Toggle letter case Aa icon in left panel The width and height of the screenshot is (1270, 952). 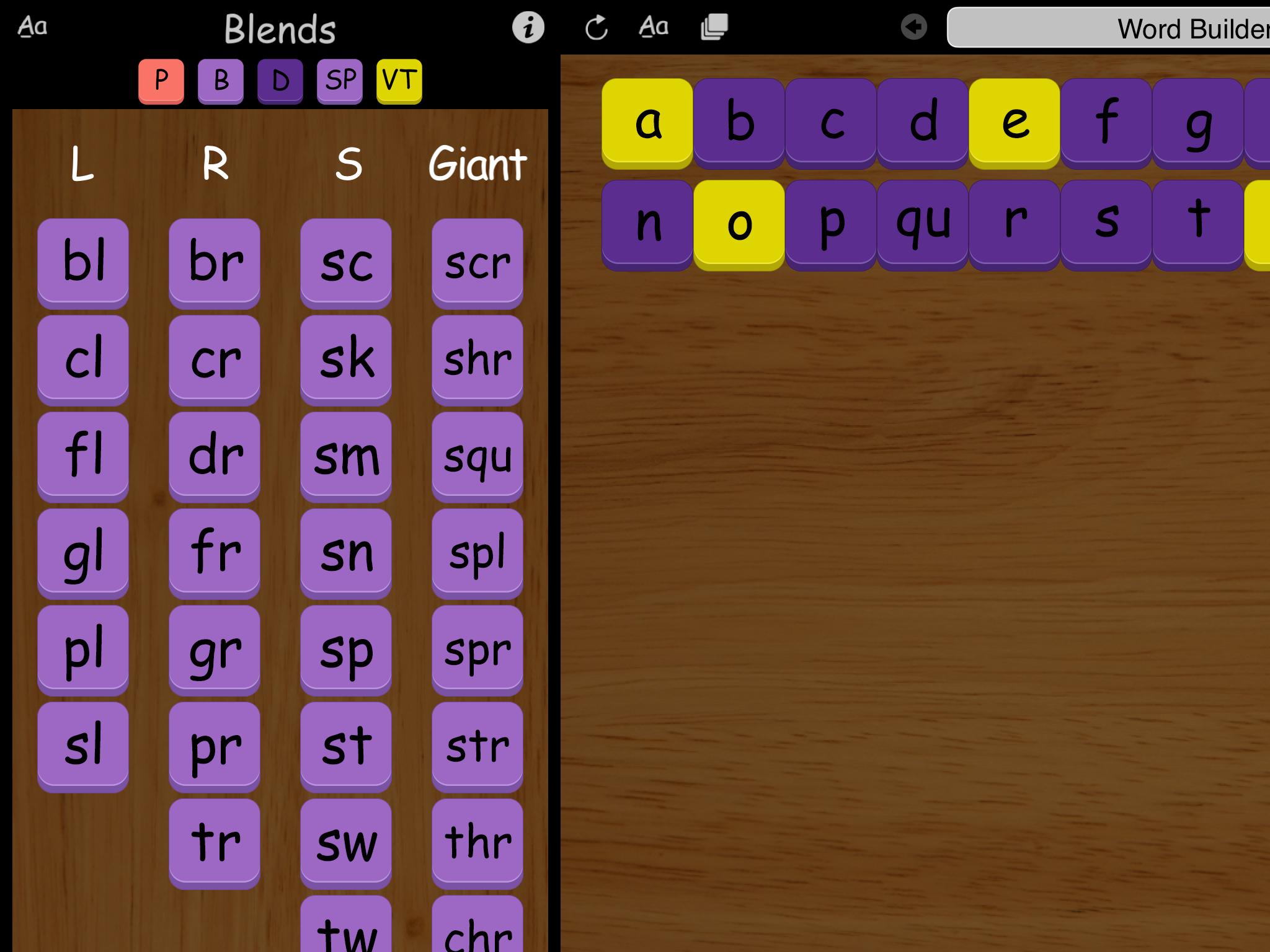[32, 27]
